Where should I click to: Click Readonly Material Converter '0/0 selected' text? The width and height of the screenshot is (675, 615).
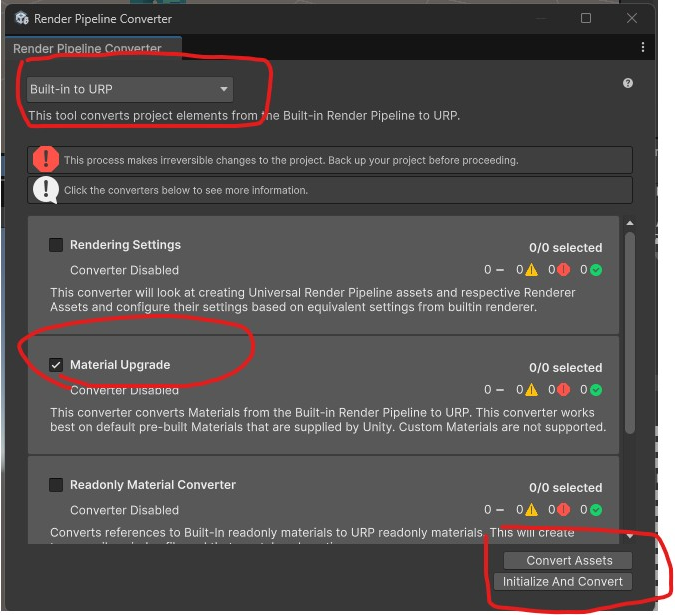point(566,488)
